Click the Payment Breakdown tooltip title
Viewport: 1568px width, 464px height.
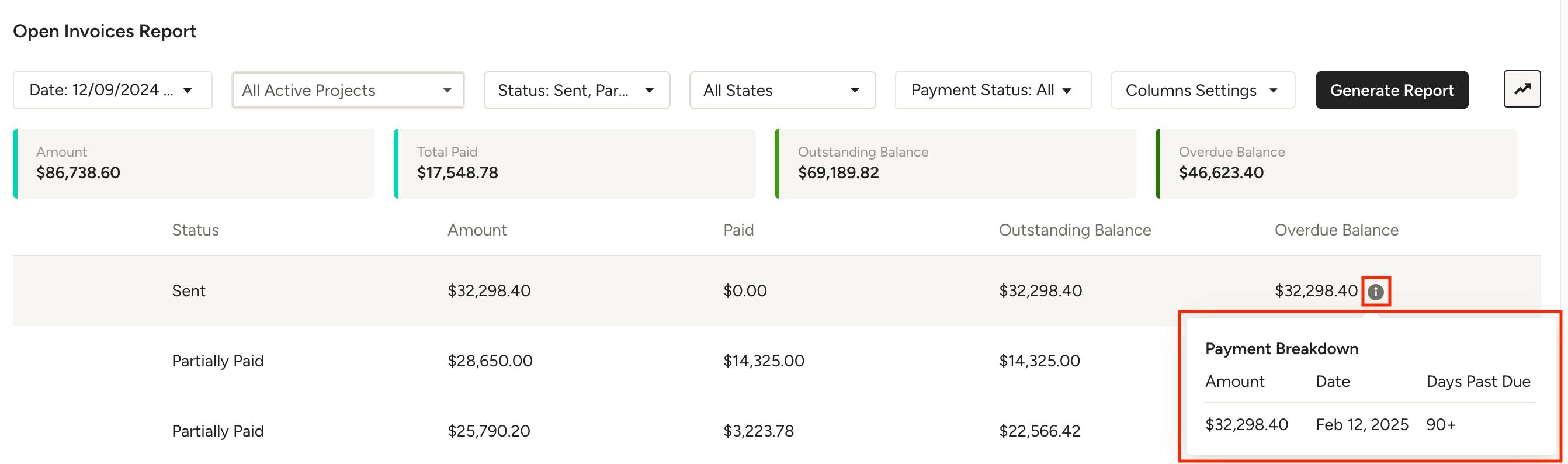tap(1281, 348)
